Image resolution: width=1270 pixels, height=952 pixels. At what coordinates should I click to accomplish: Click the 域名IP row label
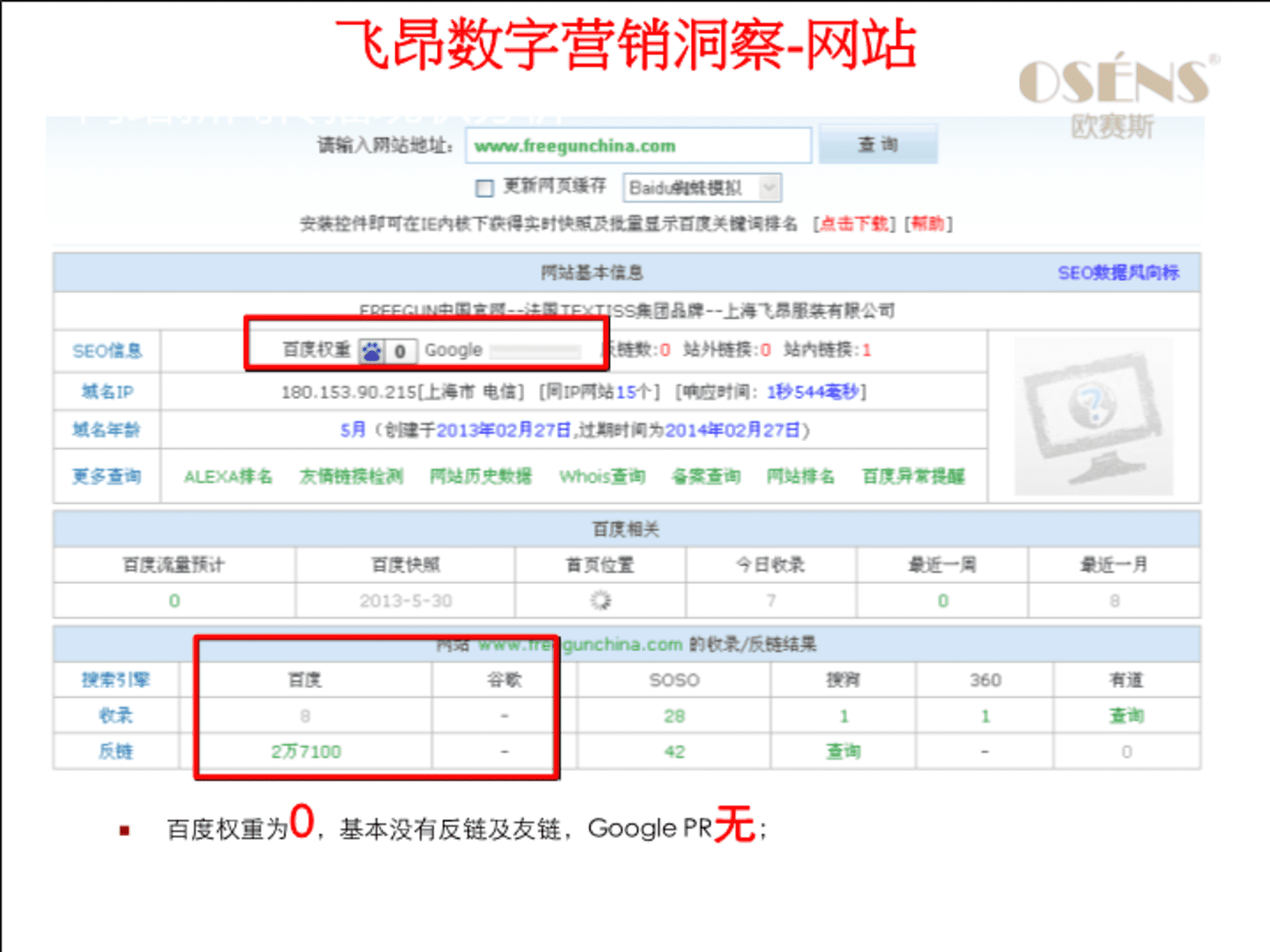coord(107,391)
